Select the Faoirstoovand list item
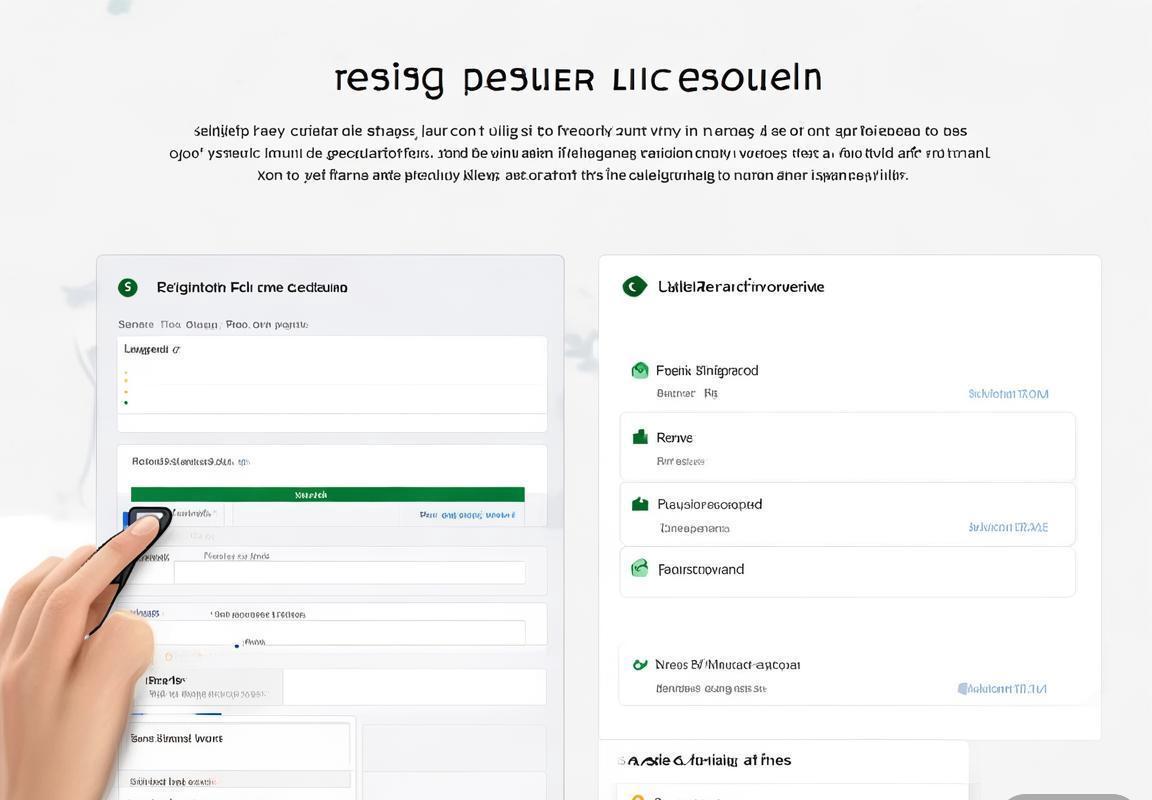Screen dimensions: 1152x800 pos(847,572)
